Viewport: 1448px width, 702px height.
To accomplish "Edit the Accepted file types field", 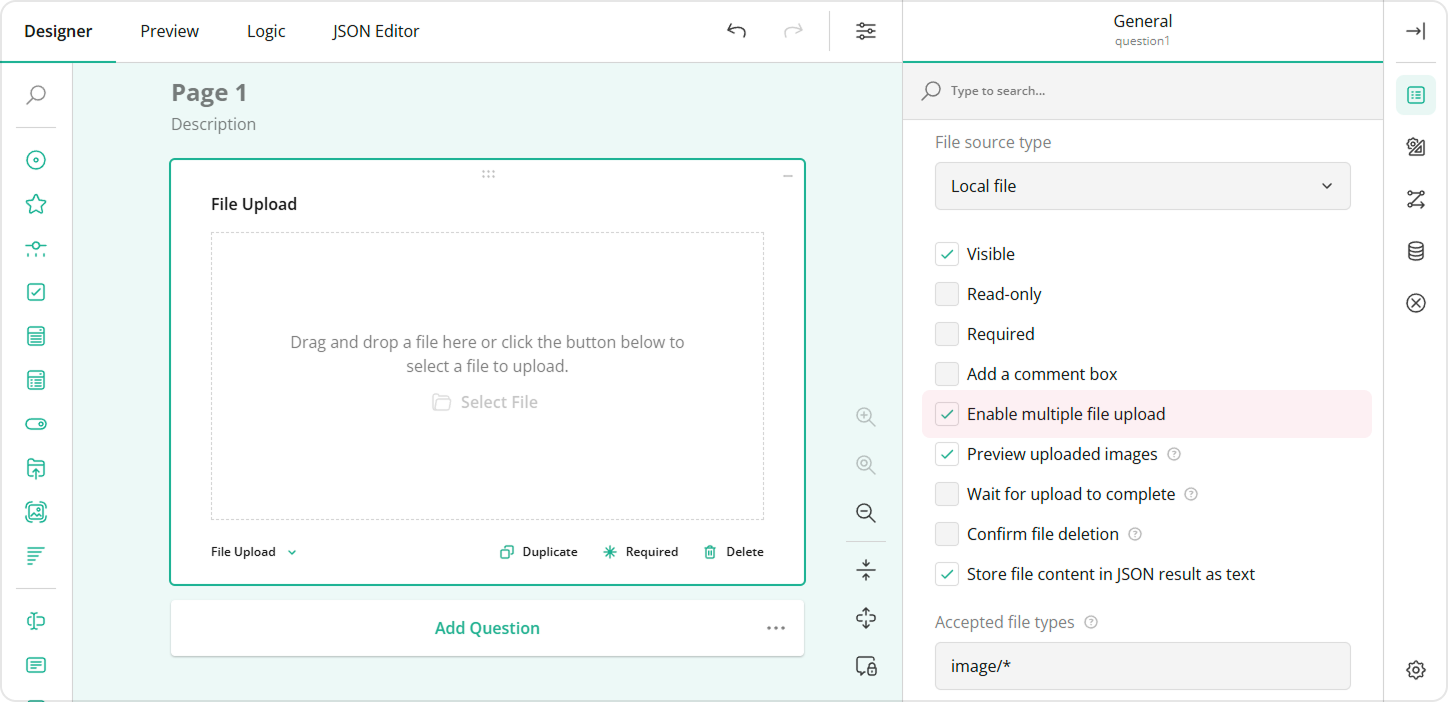I will (1142, 666).
